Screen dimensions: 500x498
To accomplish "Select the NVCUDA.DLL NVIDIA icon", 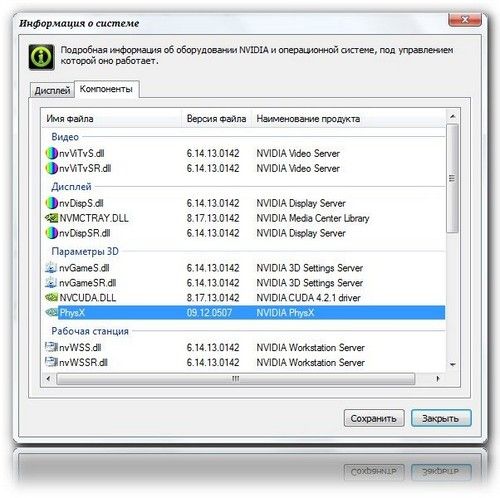I will click(51, 297).
